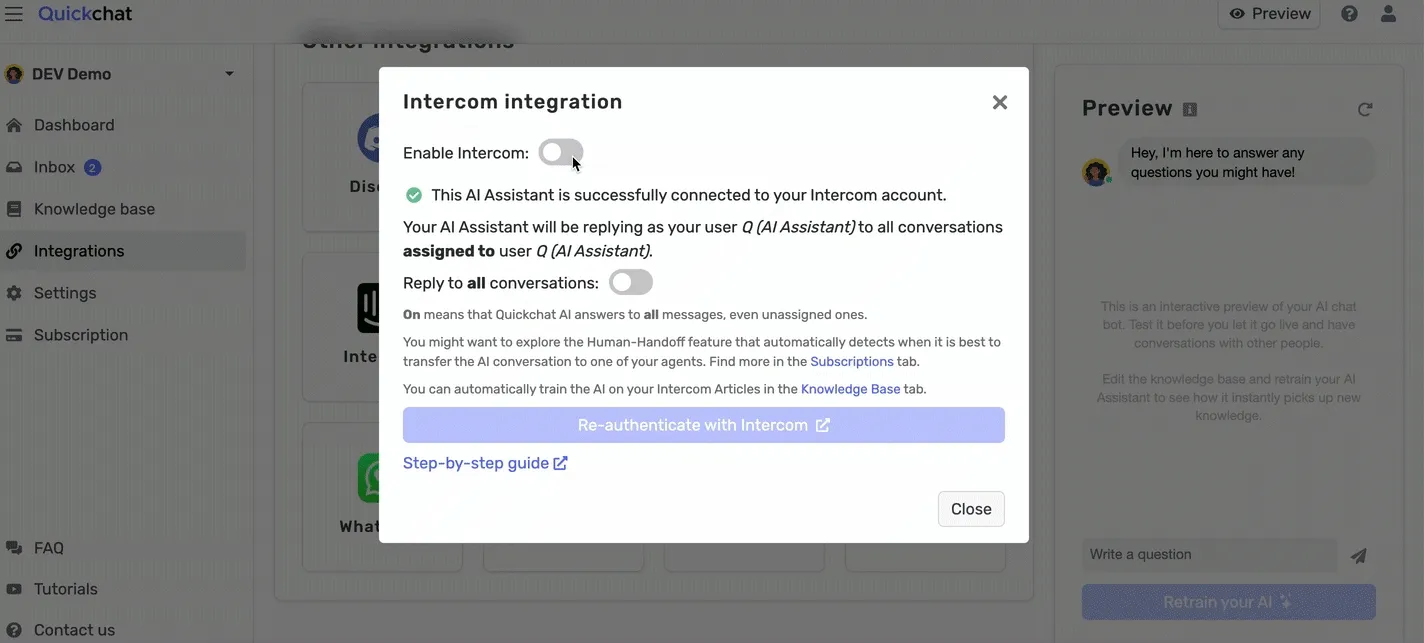Click the greeting message bubble in Preview

(1246, 162)
